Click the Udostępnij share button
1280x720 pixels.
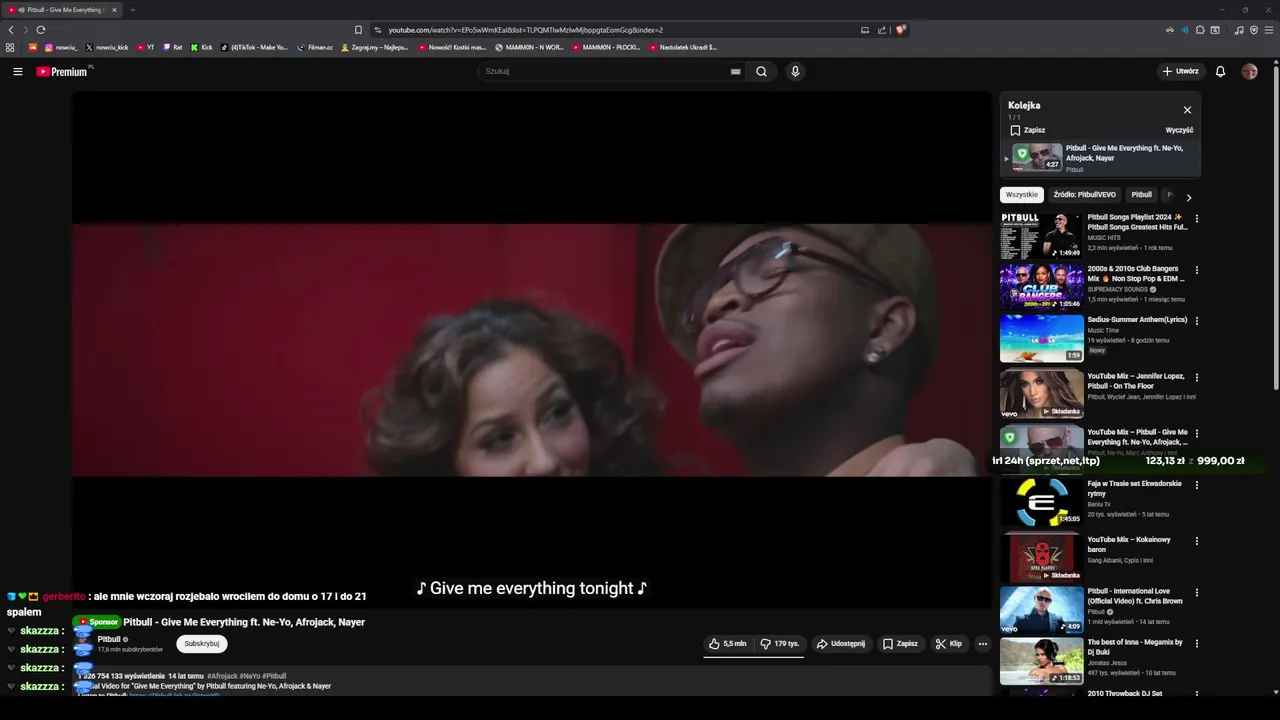click(841, 644)
